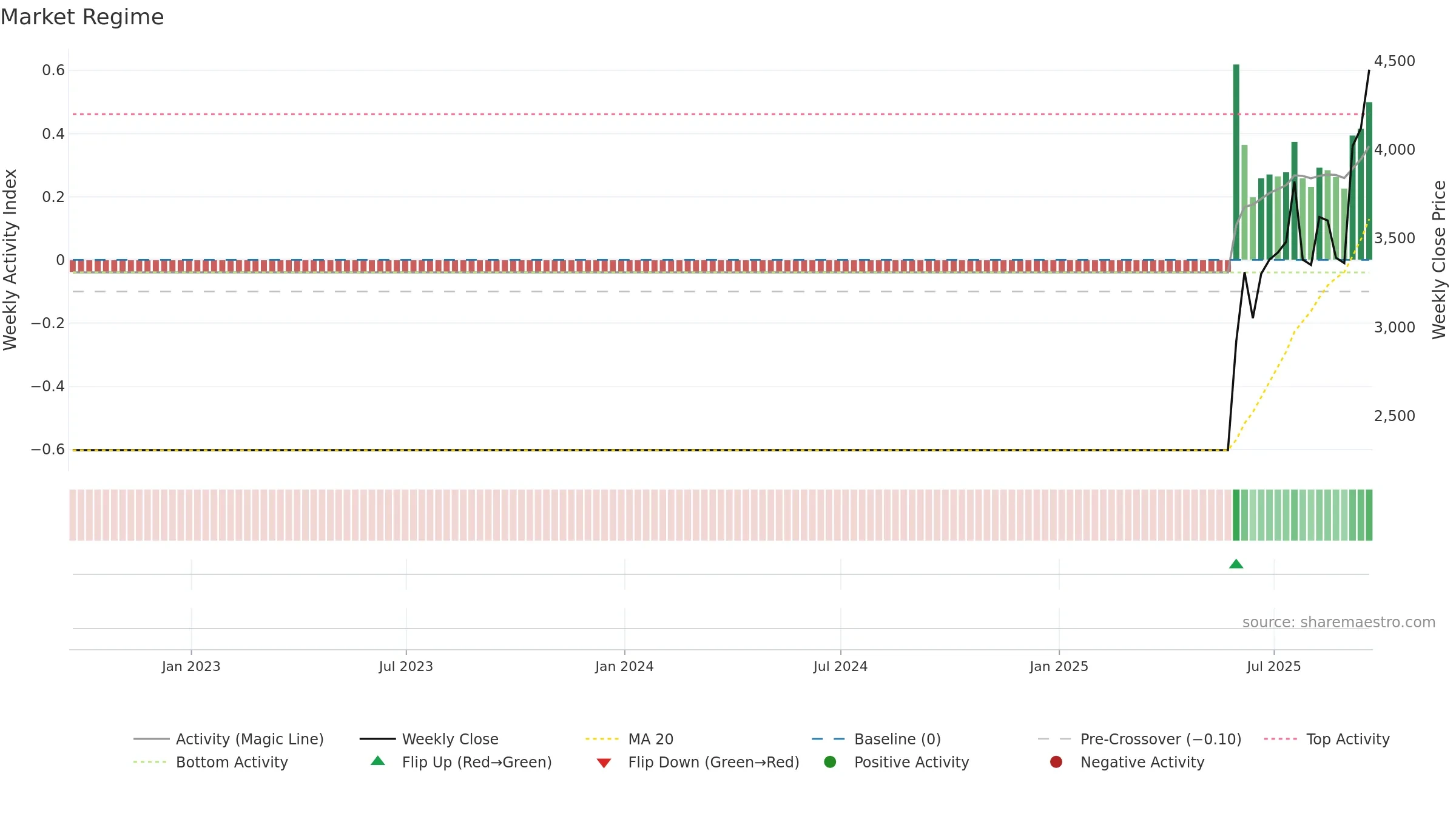Toggle the MA 20 legend entry
This screenshot has height=819, width=1456.
[629, 739]
